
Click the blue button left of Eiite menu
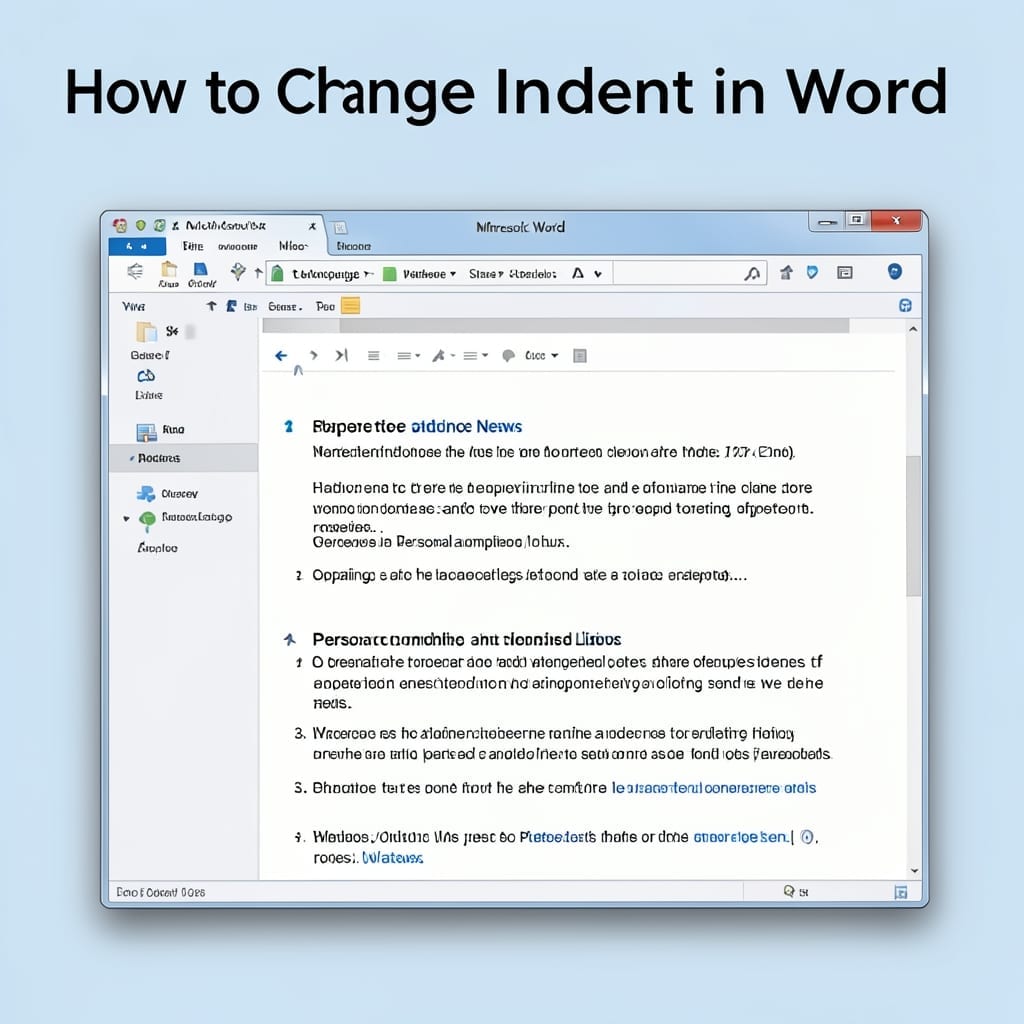(136, 246)
